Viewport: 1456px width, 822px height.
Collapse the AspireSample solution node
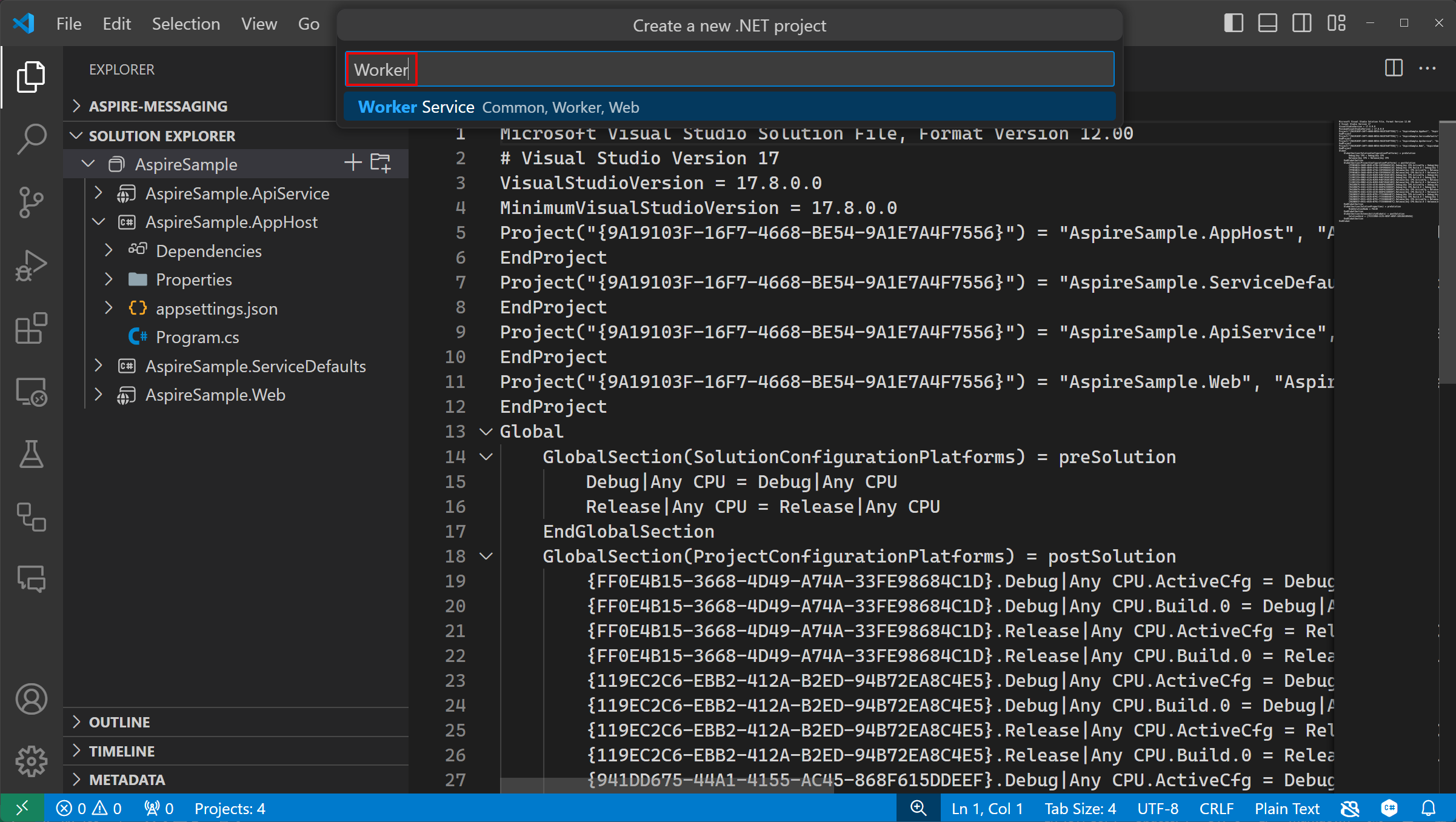click(x=88, y=164)
